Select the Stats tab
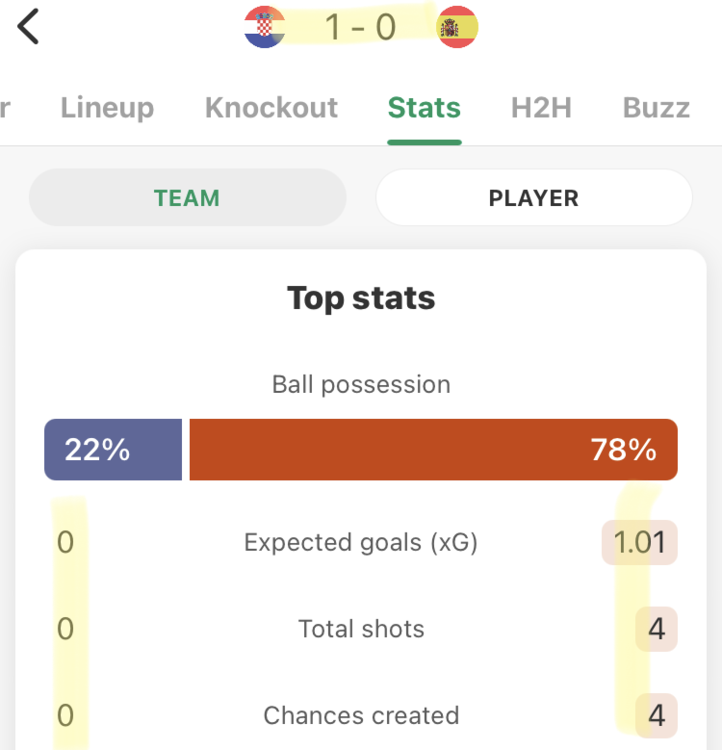Viewport: 722px width, 750px height. (424, 108)
